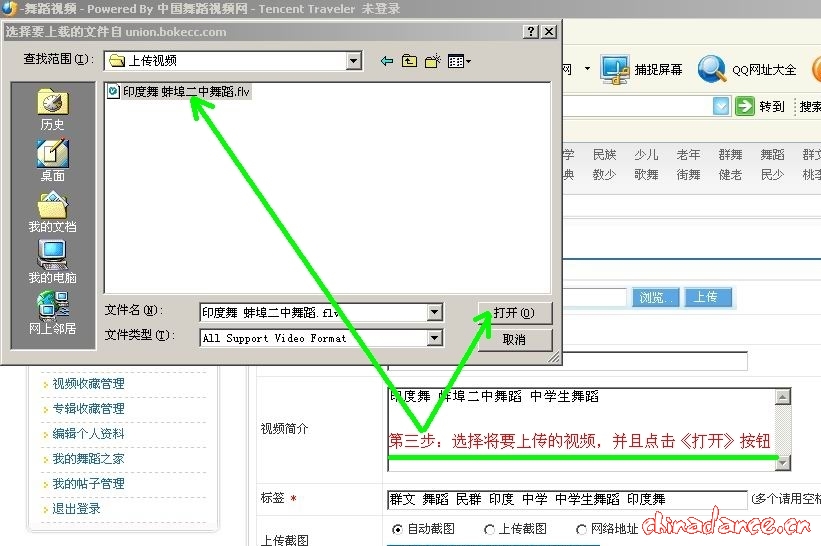Viewport: 821px width, 546px height.
Task: Open 视频收藏管理 in the sidebar
Action: 88,384
